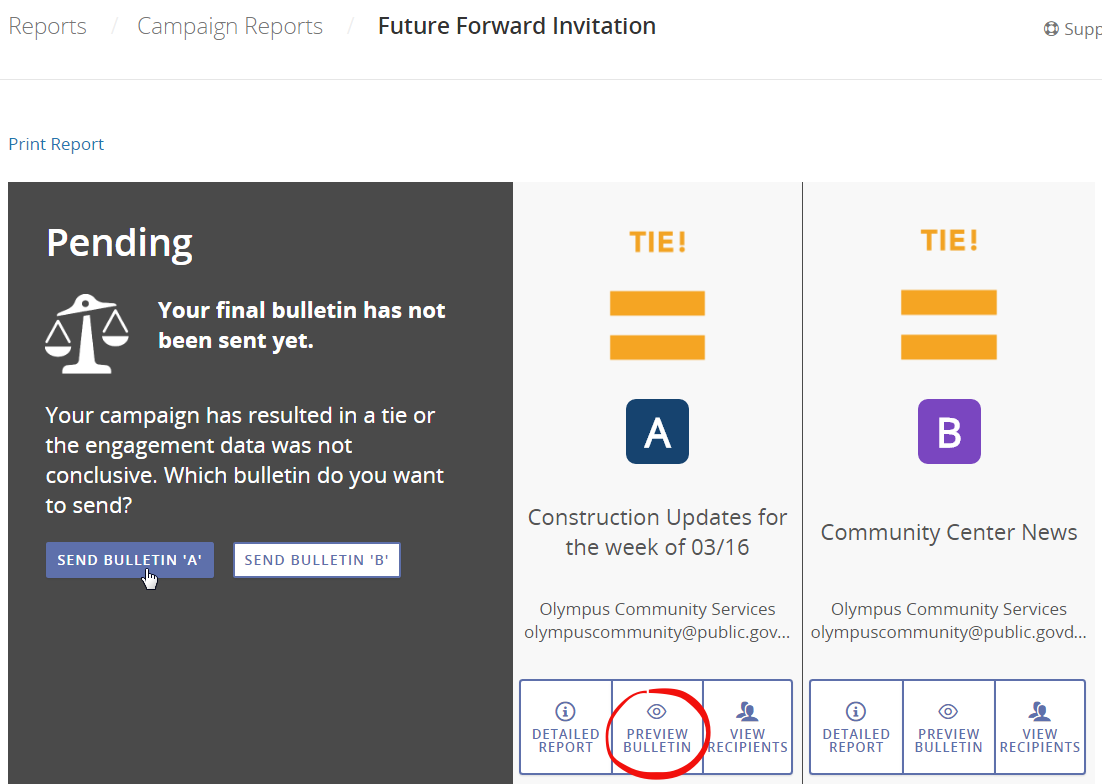Open Print Report link
The image size is (1102, 784).
56,144
